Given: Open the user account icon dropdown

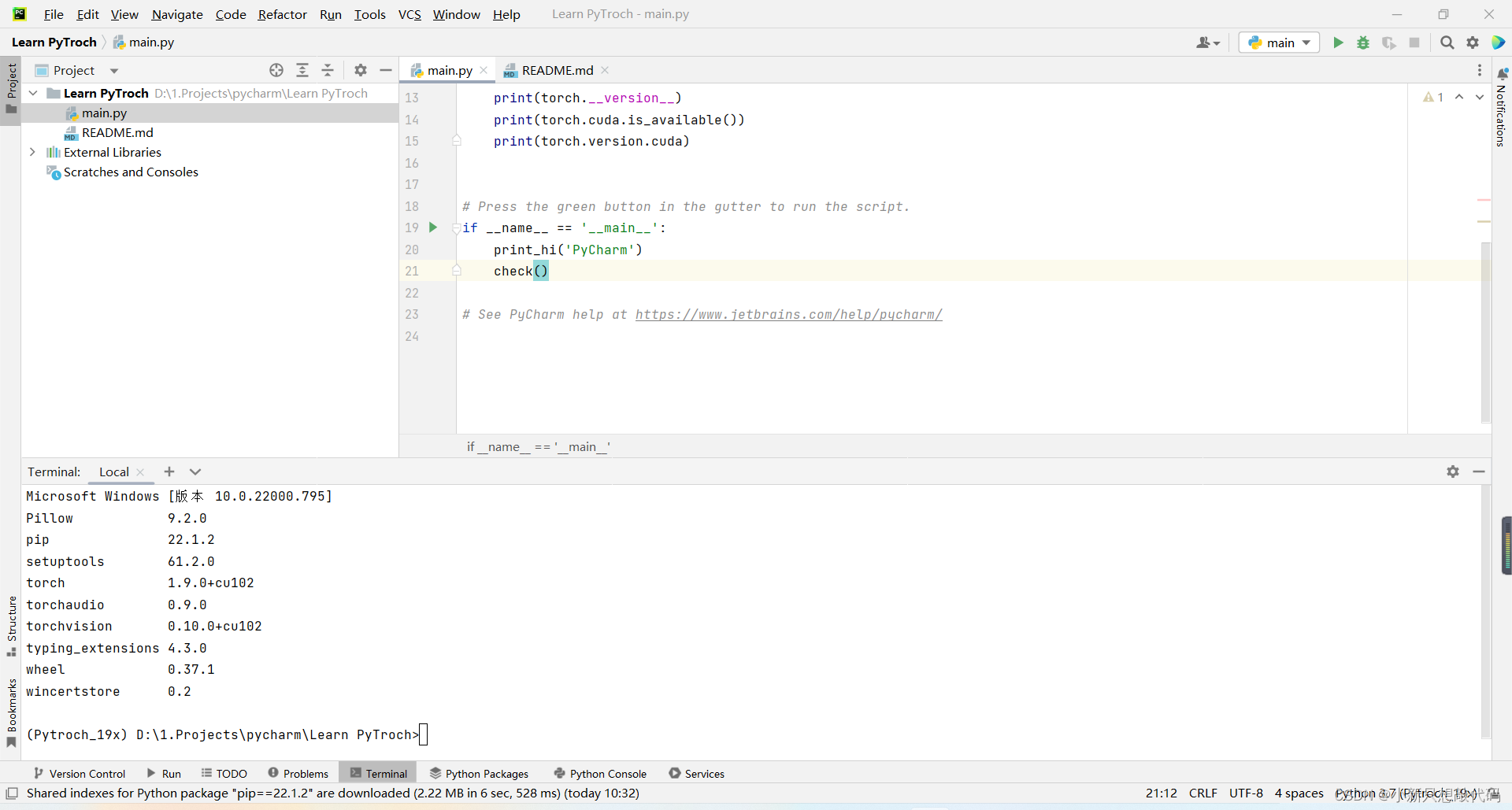Looking at the screenshot, I should (x=1208, y=43).
